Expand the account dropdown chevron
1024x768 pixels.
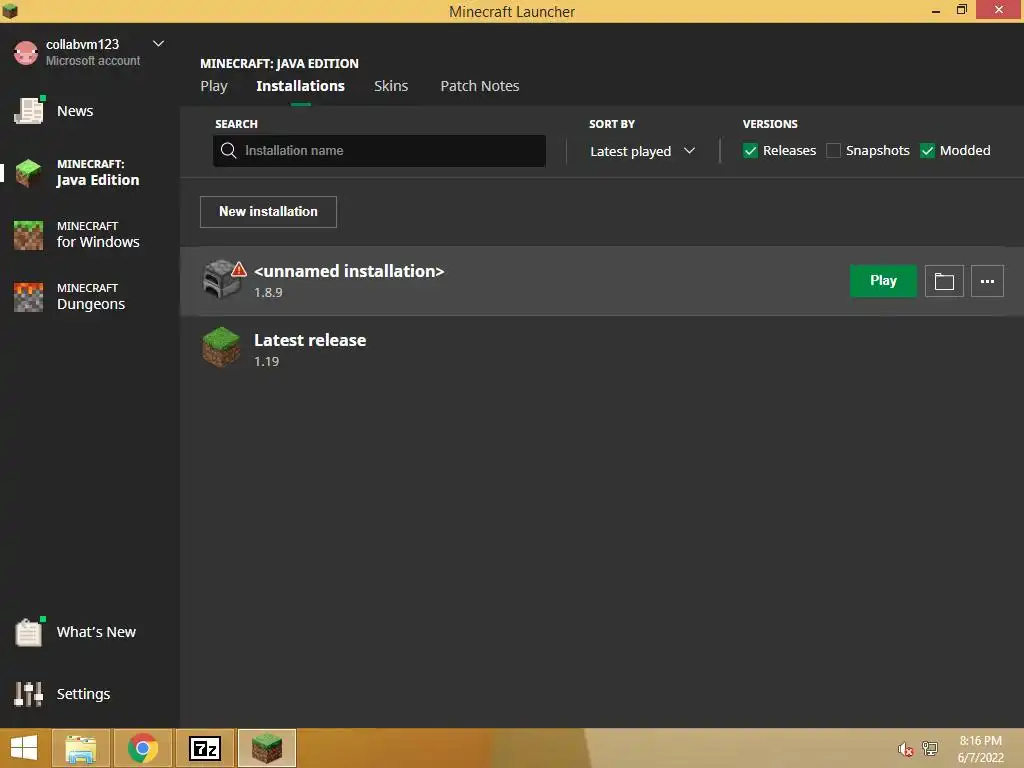pyautogui.click(x=158, y=44)
